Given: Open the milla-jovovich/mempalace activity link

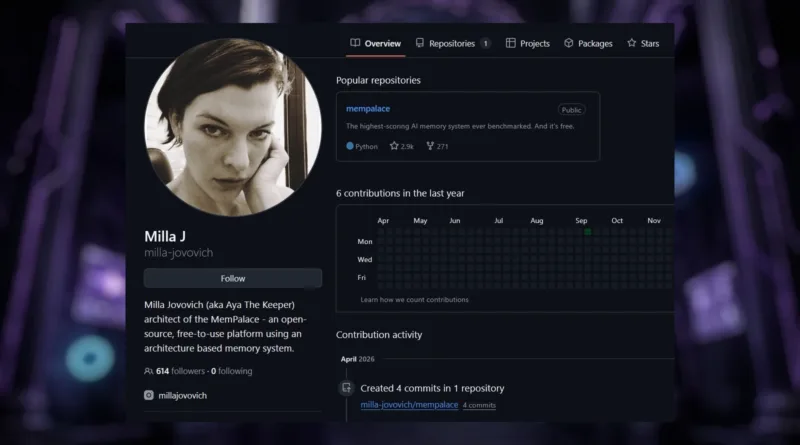Looking at the screenshot, I should coord(409,405).
